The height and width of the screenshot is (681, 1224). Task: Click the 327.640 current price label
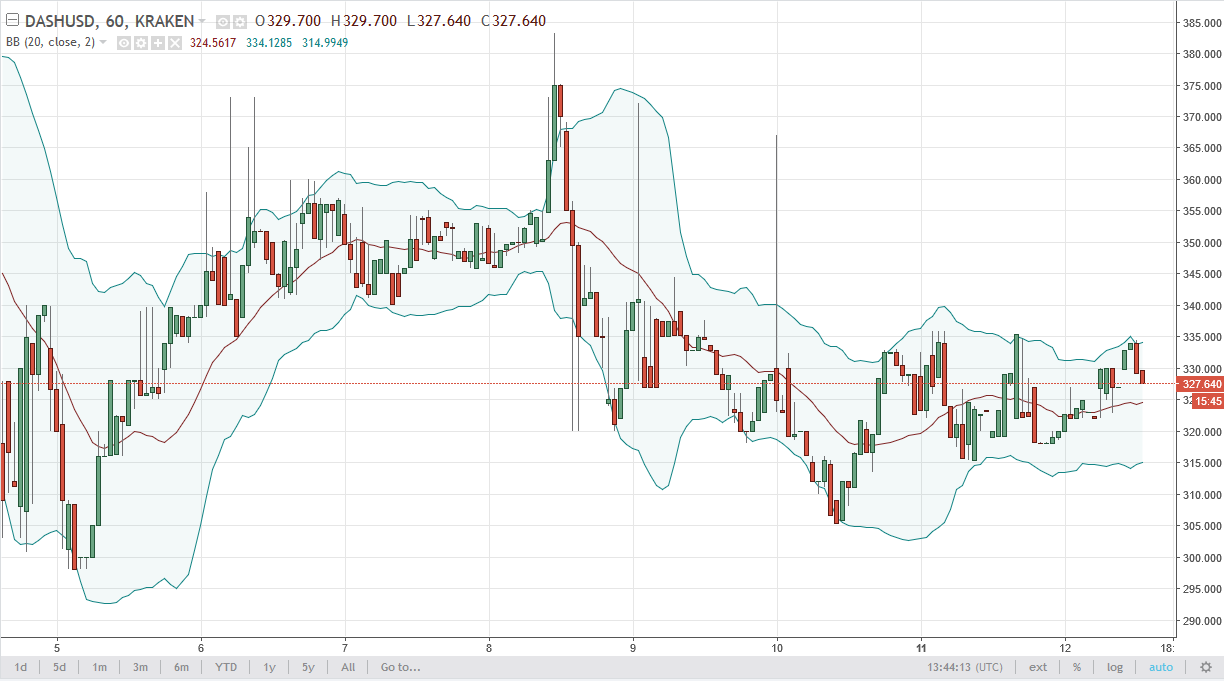pos(1201,384)
